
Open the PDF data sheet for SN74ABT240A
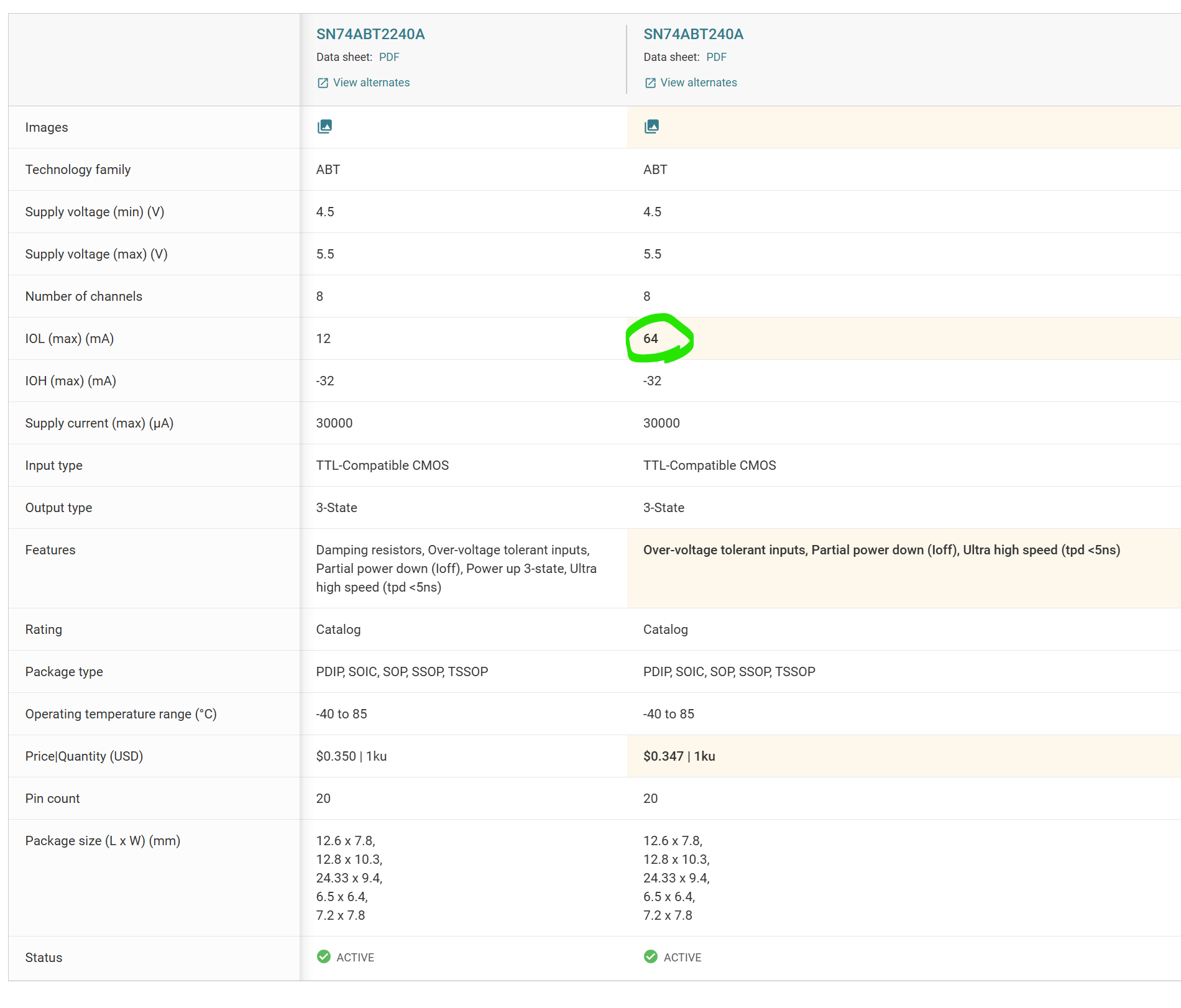[x=716, y=57]
